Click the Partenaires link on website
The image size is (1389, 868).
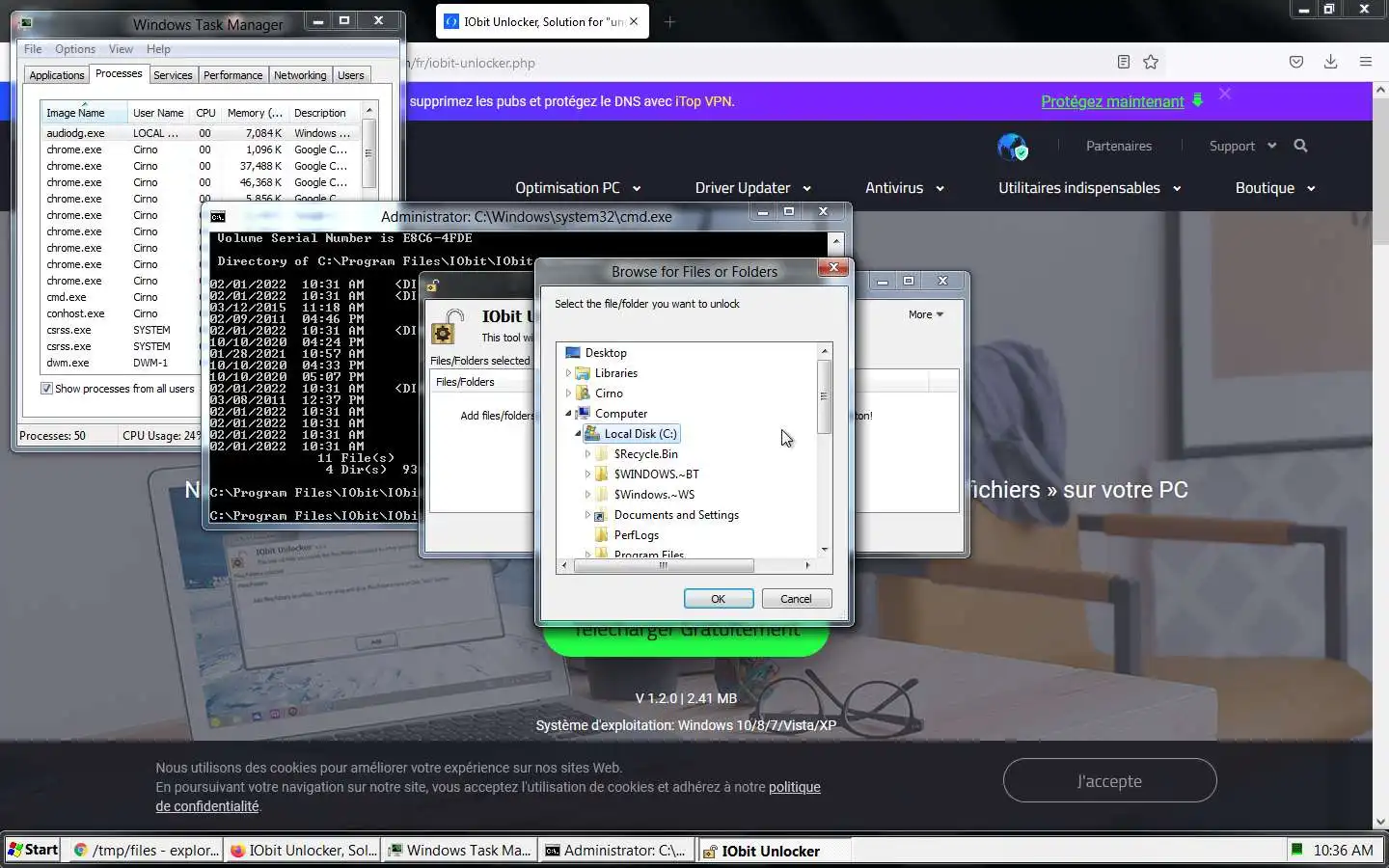tap(1119, 146)
